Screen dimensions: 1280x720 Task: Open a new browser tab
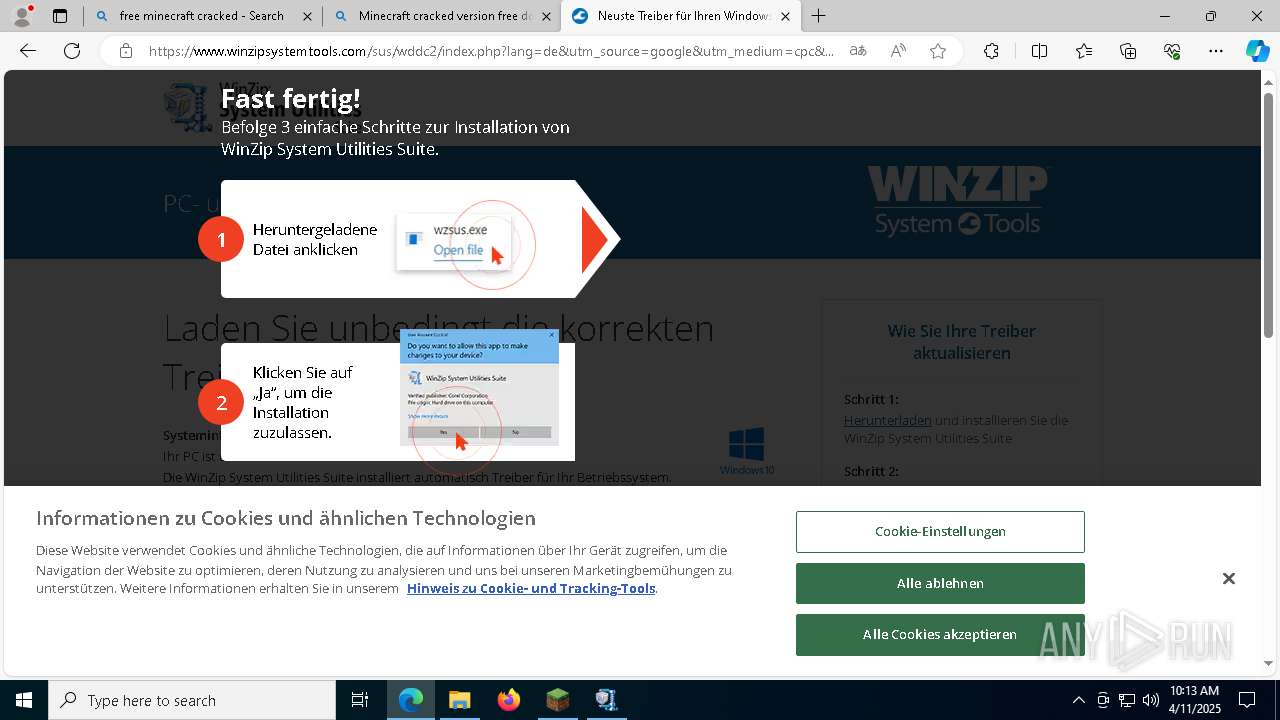(x=819, y=16)
